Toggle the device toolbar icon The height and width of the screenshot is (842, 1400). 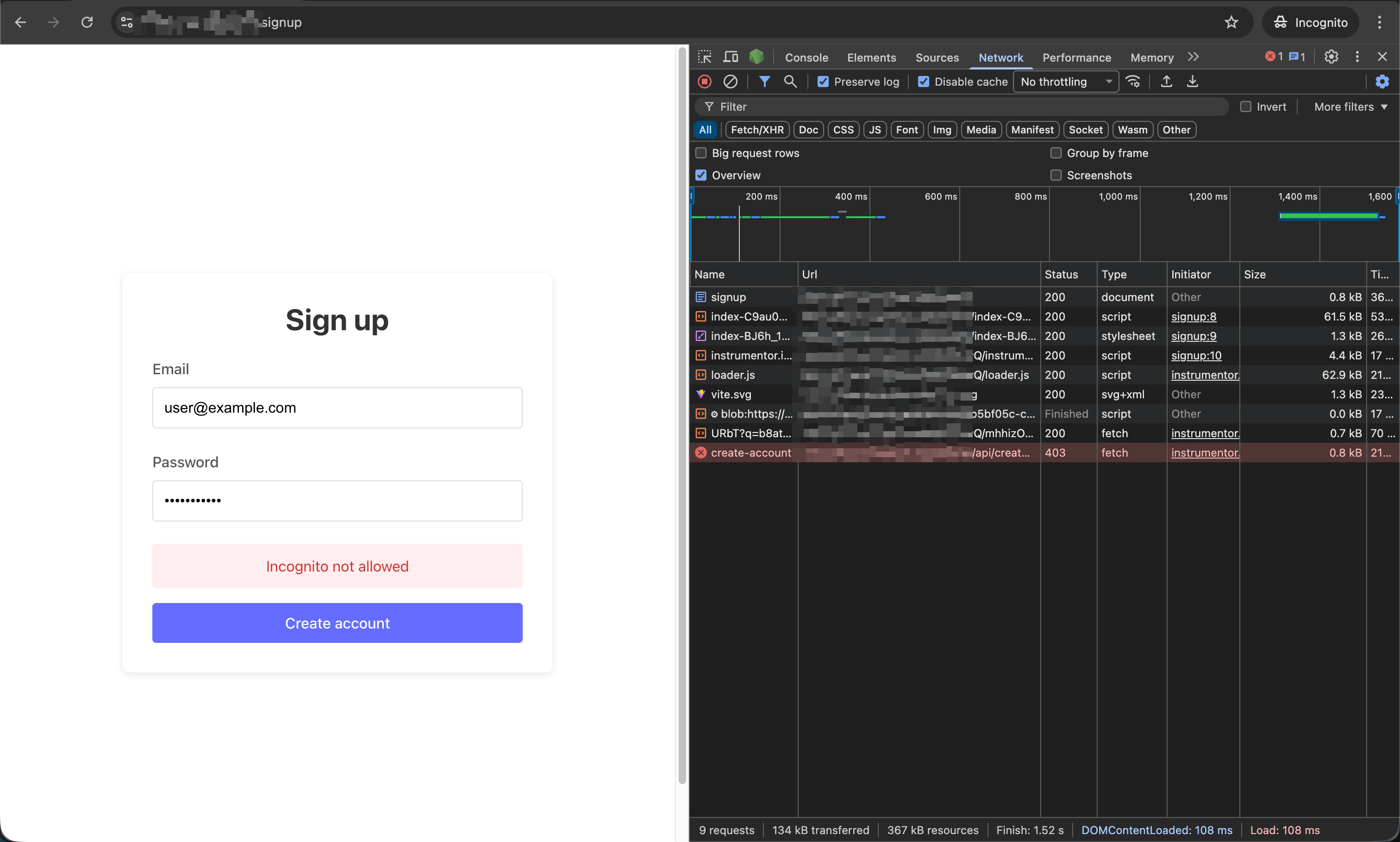coord(731,57)
